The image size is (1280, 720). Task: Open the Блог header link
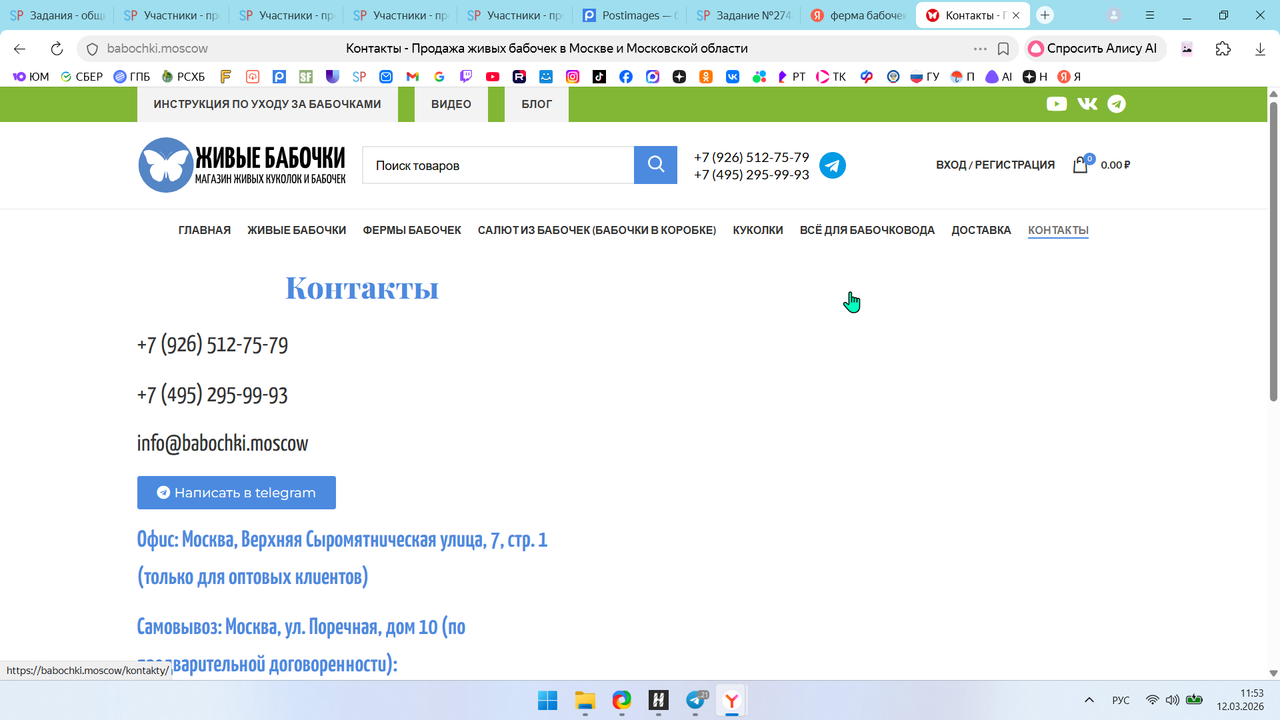(x=537, y=104)
